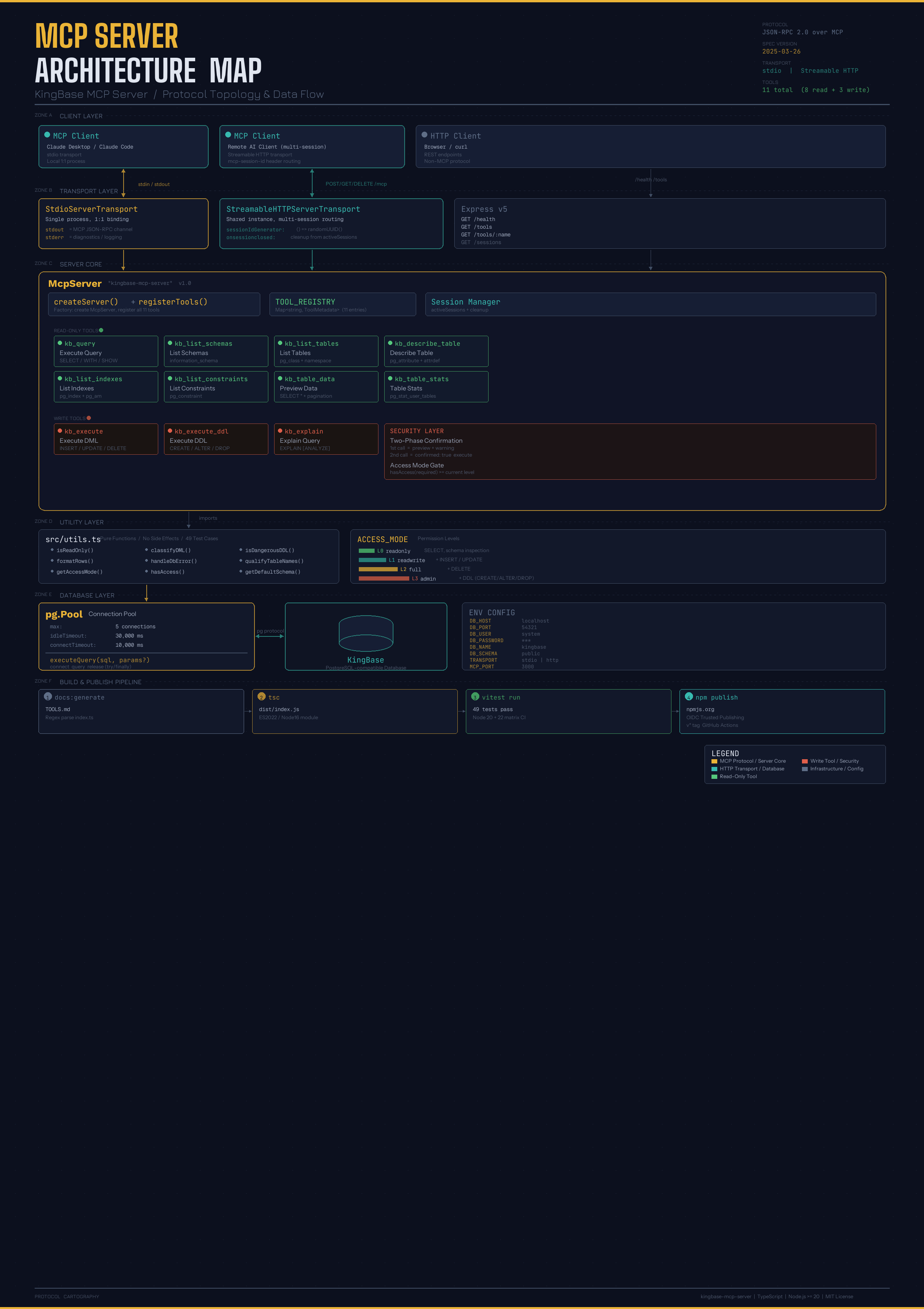Screen dimensions: 924x1309
Task: Expand the SECURITY LAYER panel
Action: (630, 451)
